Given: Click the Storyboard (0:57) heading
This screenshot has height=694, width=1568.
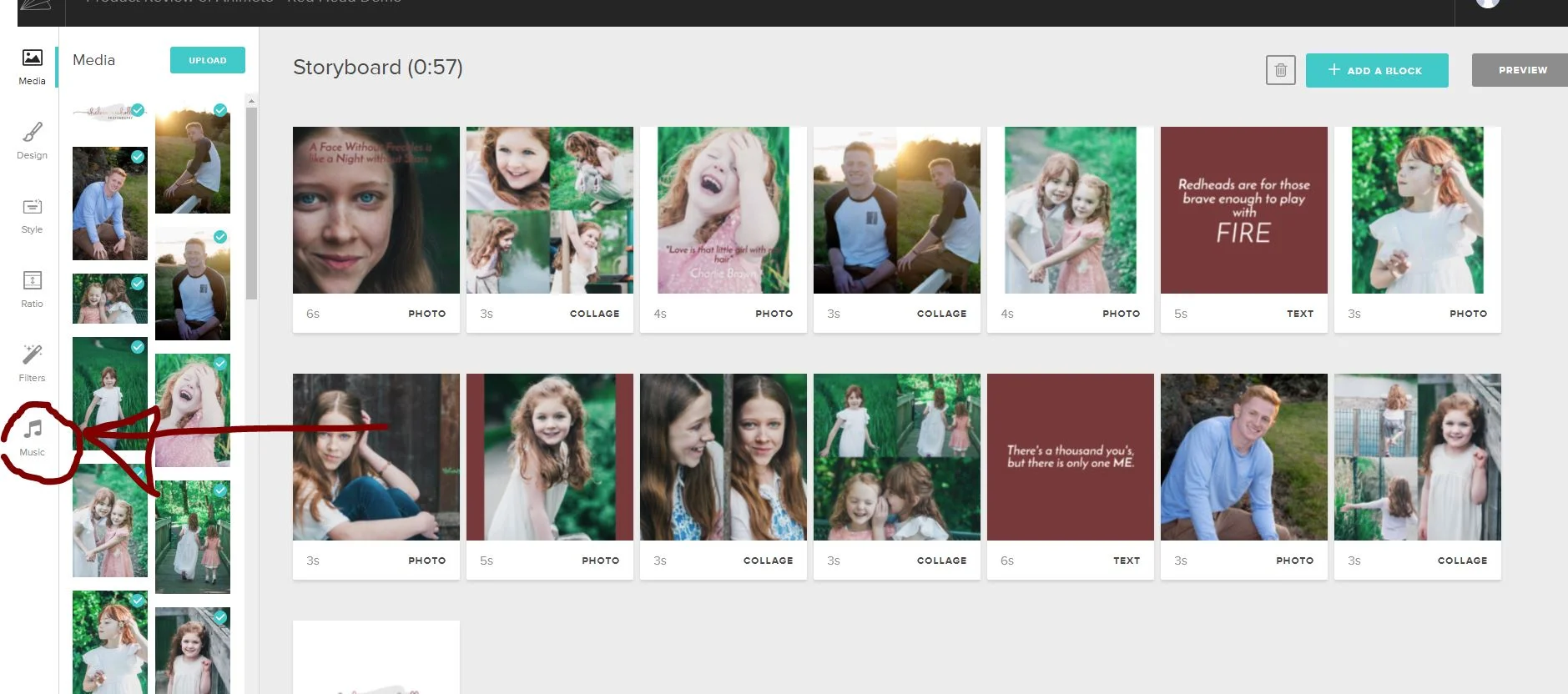Looking at the screenshot, I should pyautogui.click(x=378, y=67).
